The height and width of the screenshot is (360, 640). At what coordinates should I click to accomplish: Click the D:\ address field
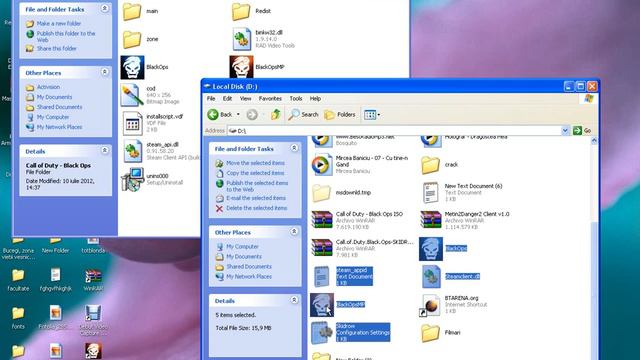pos(394,131)
